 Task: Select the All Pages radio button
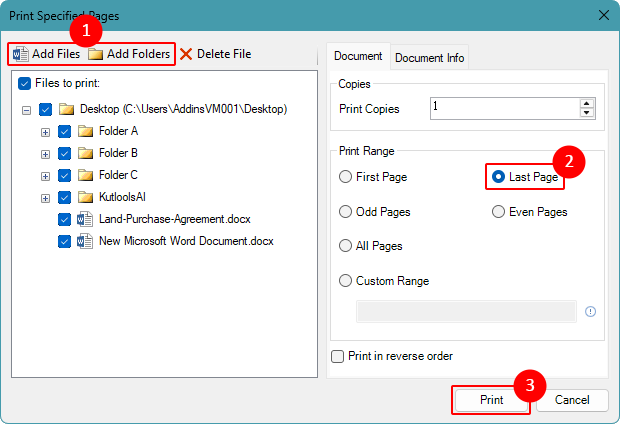tap(345, 246)
